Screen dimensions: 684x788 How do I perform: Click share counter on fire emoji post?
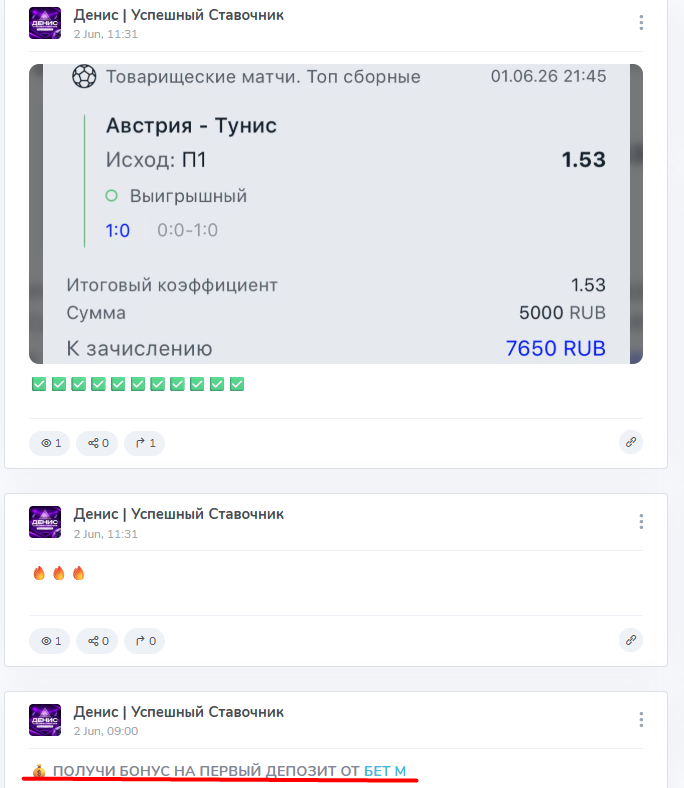coord(97,641)
